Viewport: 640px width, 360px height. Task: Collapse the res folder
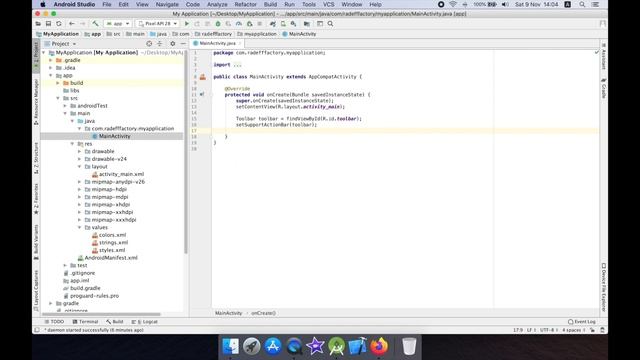73,144
